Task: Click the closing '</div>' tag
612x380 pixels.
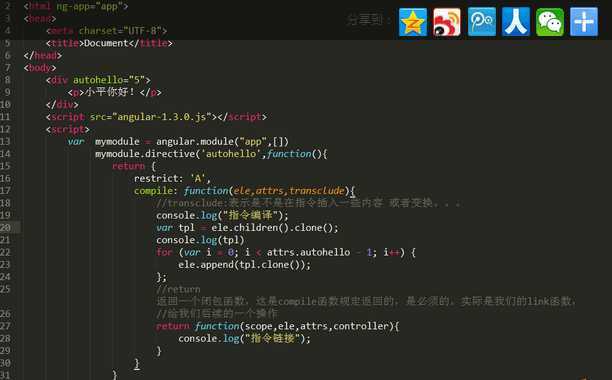Action: (62, 105)
